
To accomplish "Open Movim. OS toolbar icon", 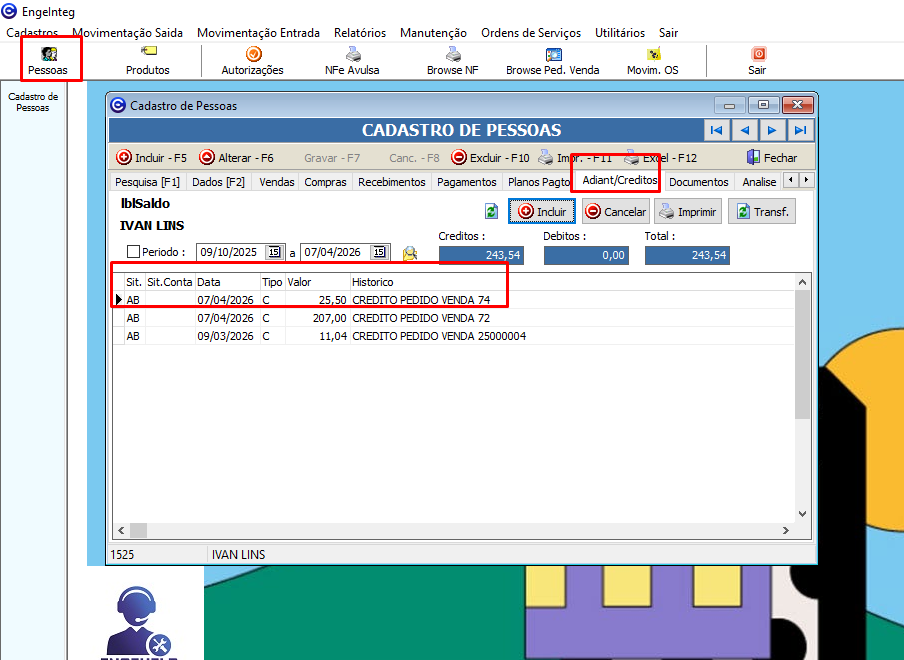I will click(x=652, y=60).
